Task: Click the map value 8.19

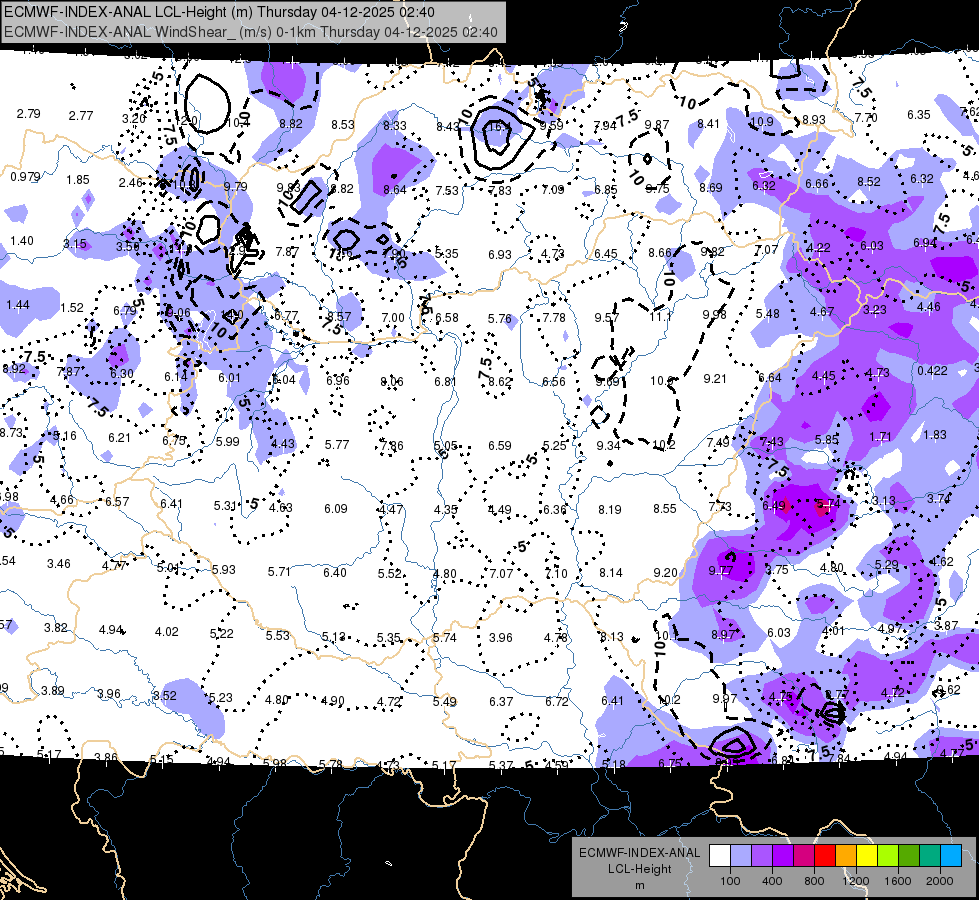Action: (609, 510)
